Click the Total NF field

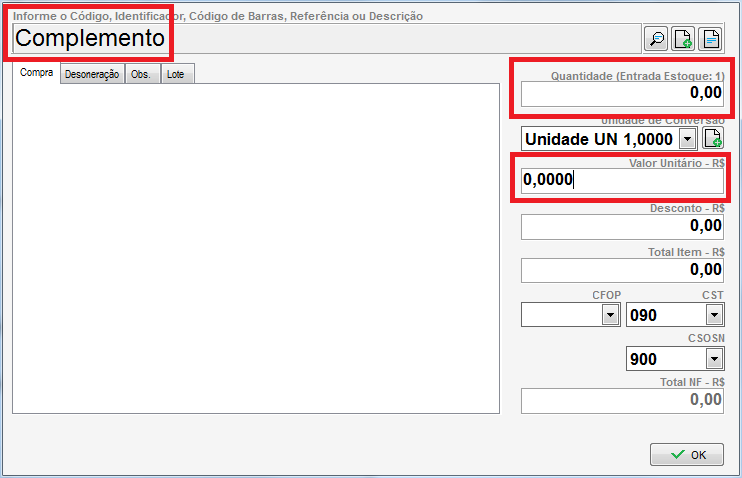pyautogui.click(x=621, y=400)
